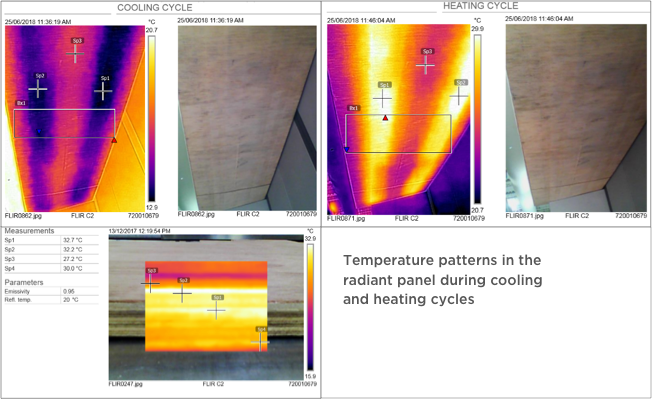The width and height of the screenshot is (652, 399).
Task: Click Sp4 crosshair in bottom thermal image
Action: (x=260, y=342)
